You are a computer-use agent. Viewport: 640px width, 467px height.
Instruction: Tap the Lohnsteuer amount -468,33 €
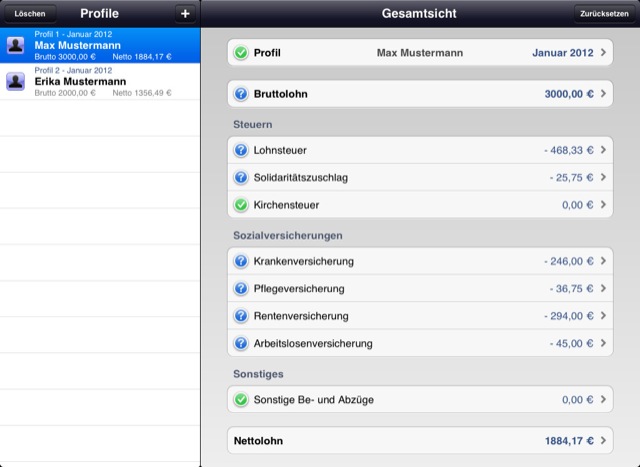(569, 150)
